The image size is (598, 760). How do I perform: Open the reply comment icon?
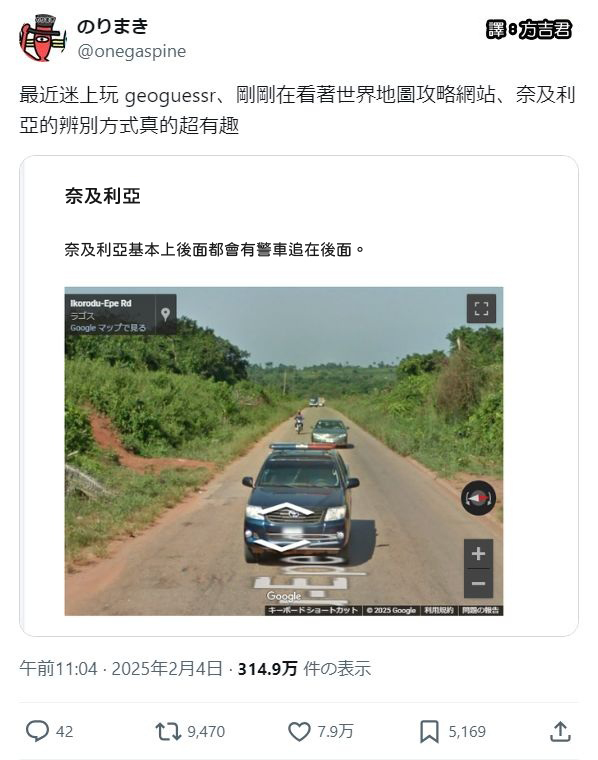(37, 731)
